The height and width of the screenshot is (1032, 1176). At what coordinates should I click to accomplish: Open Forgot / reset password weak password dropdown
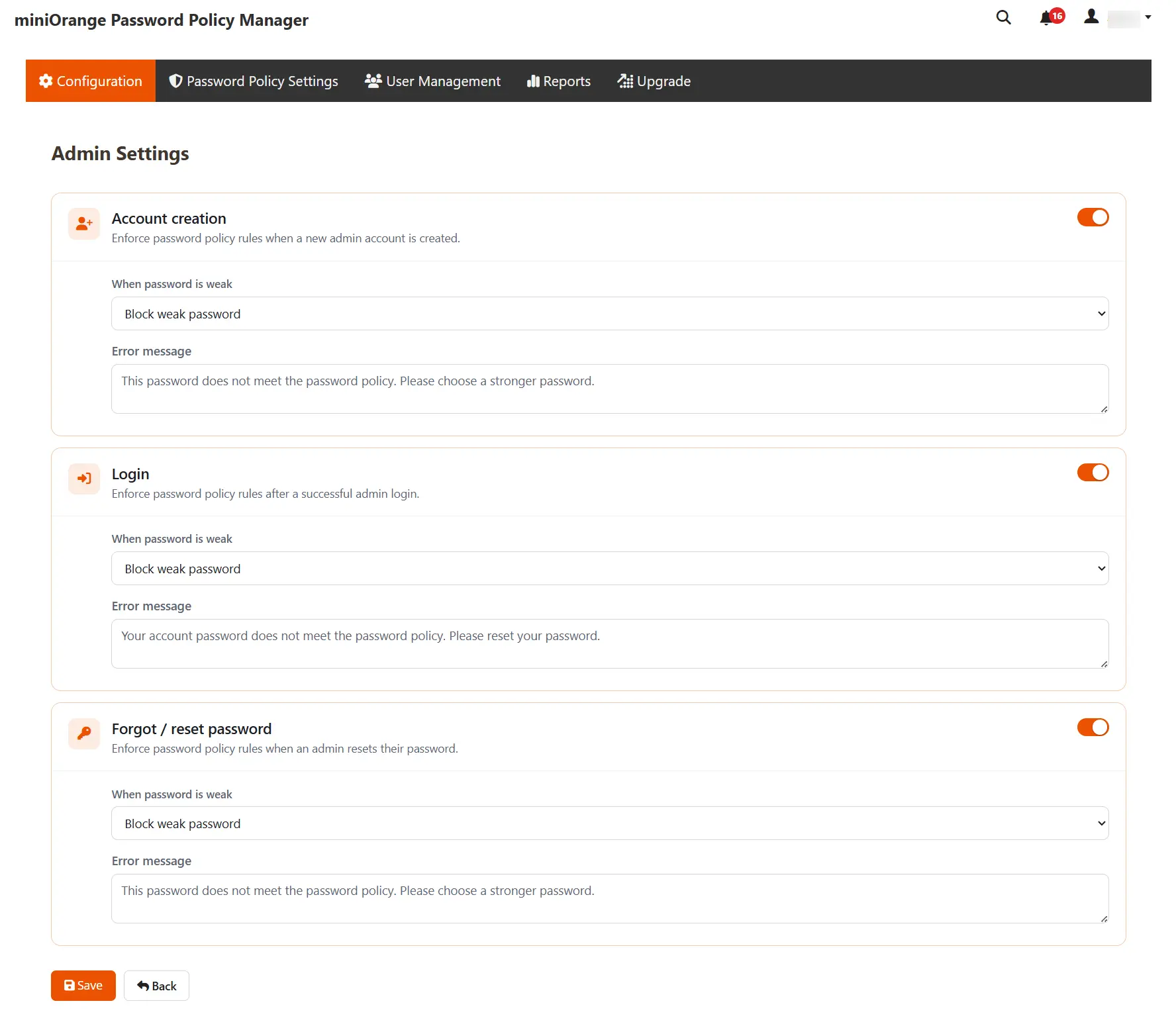click(610, 823)
